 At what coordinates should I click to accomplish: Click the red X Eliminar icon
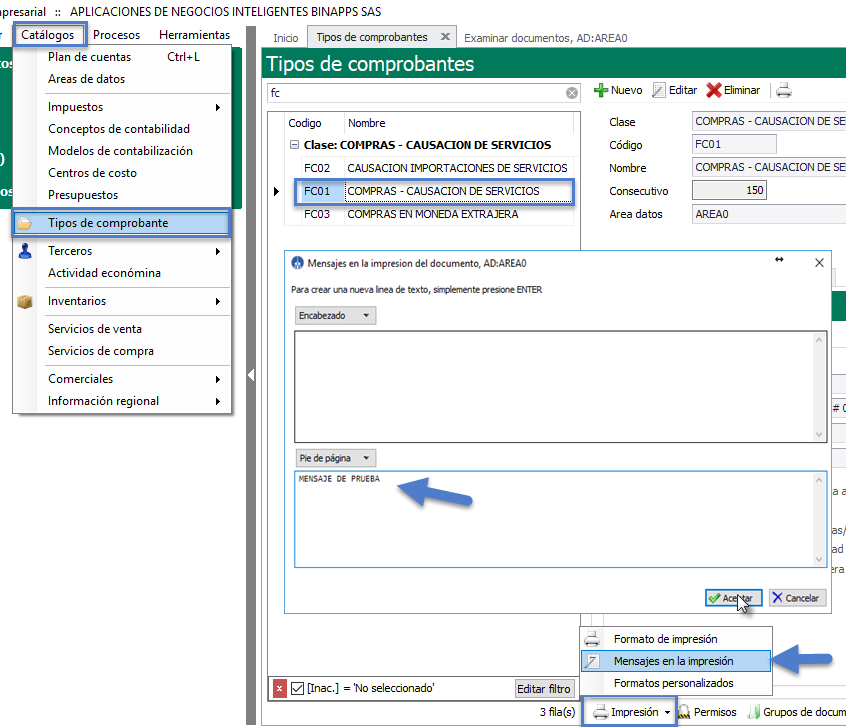tap(713, 91)
